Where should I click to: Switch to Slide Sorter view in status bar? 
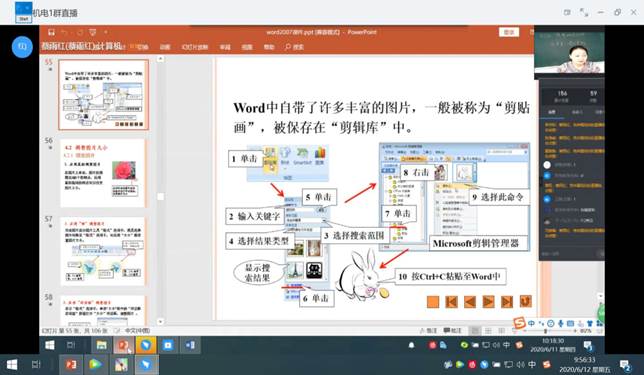pyautogui.click(x=488, y=331)
